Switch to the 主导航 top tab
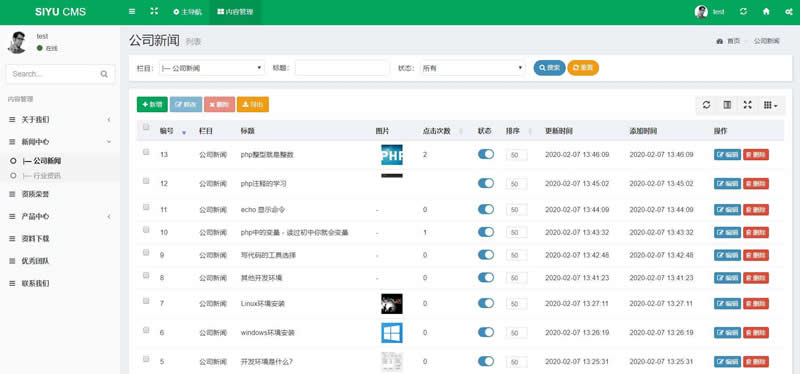The width and height of the screenshot is (800, 374). 188,12
